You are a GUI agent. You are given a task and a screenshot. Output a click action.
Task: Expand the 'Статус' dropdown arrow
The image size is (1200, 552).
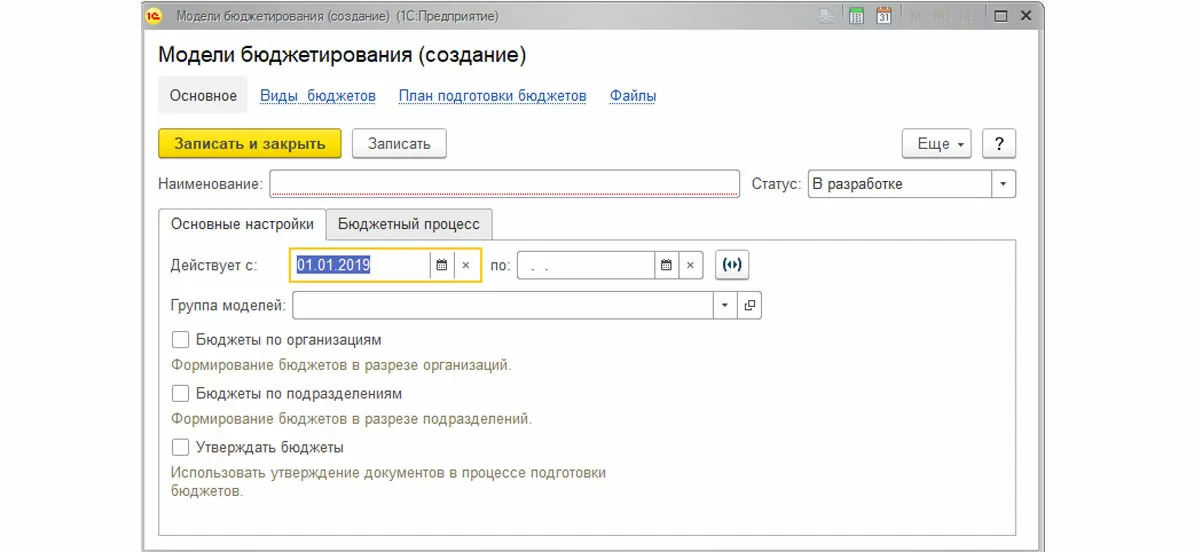1004,184
